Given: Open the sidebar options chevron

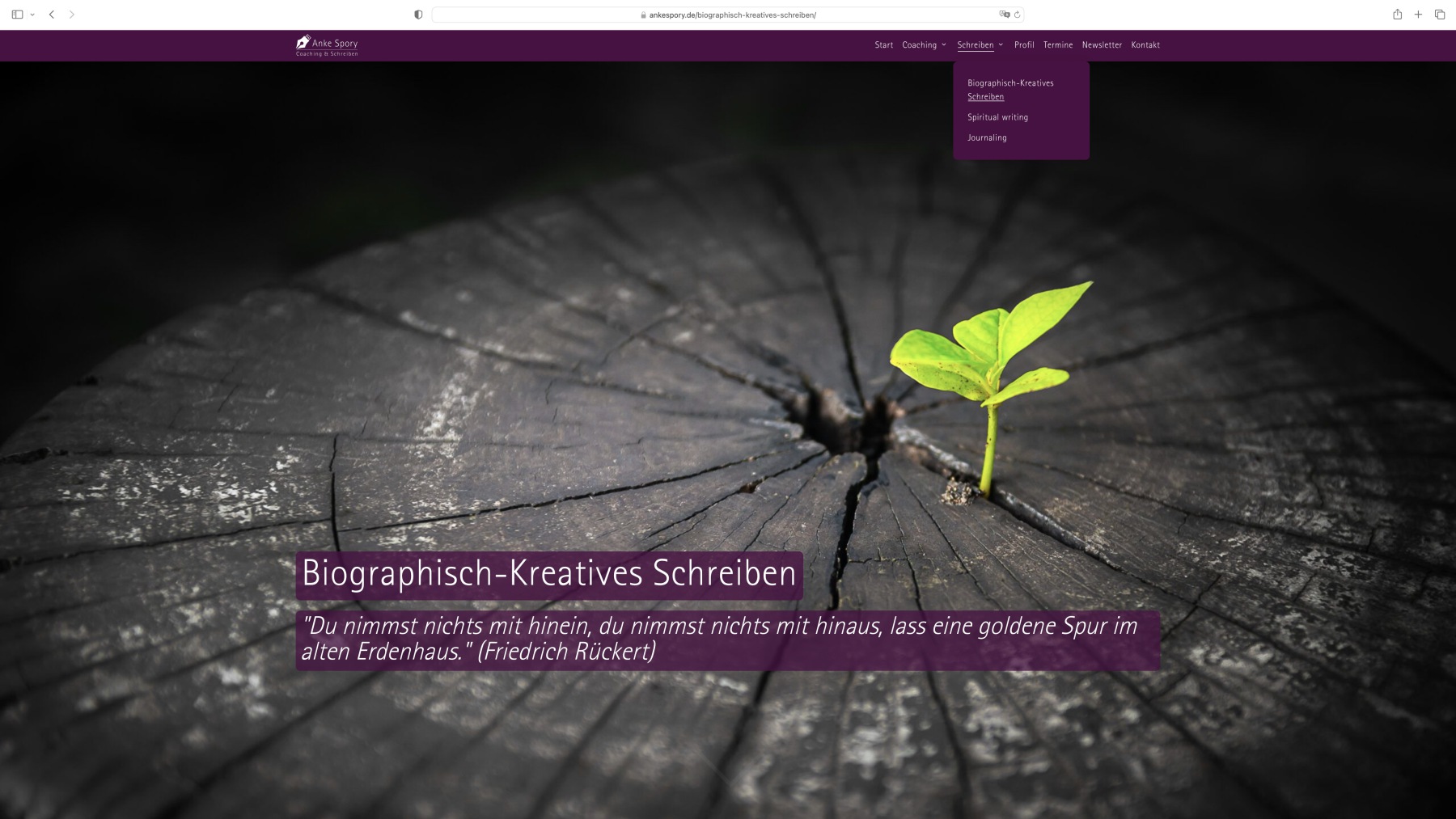Looking at the screenshot, I should click(32, 15).
